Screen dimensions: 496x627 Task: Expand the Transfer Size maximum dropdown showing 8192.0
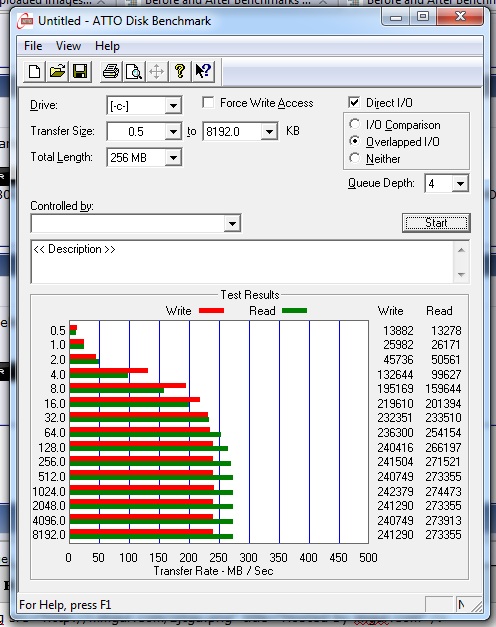coord(269,132)
